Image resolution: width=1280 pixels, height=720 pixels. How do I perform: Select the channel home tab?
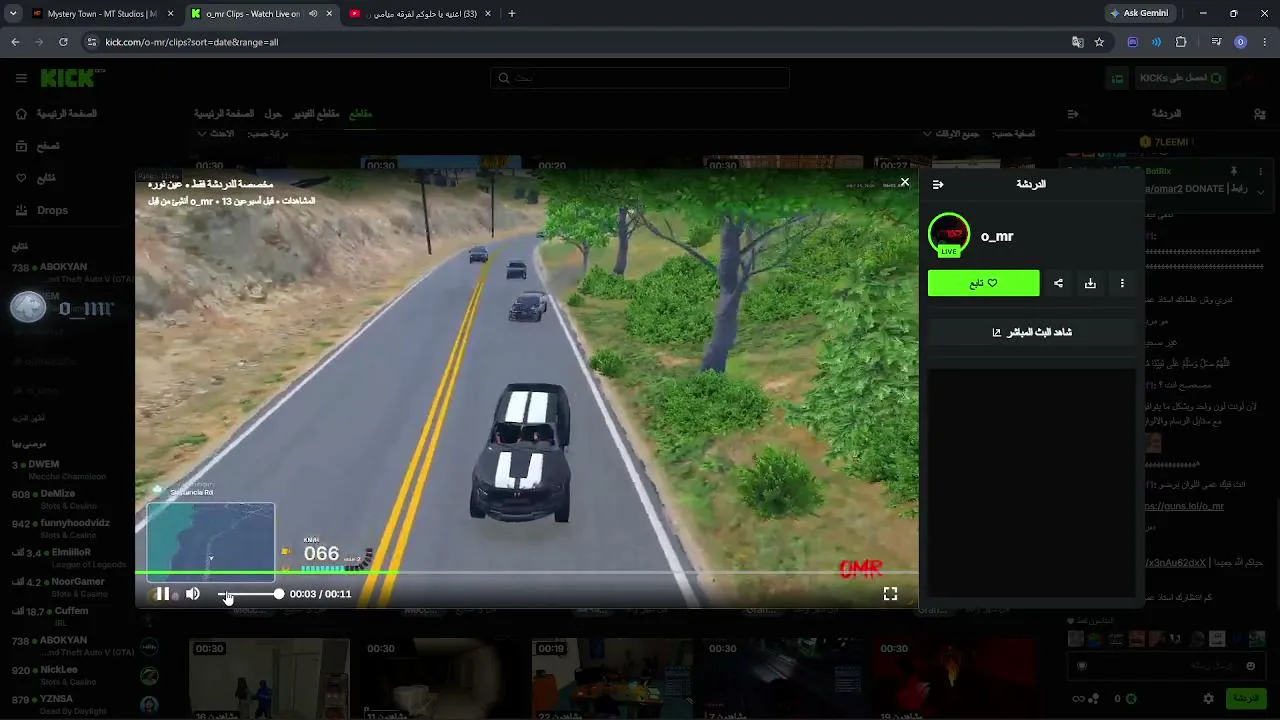tap(224, 114)
